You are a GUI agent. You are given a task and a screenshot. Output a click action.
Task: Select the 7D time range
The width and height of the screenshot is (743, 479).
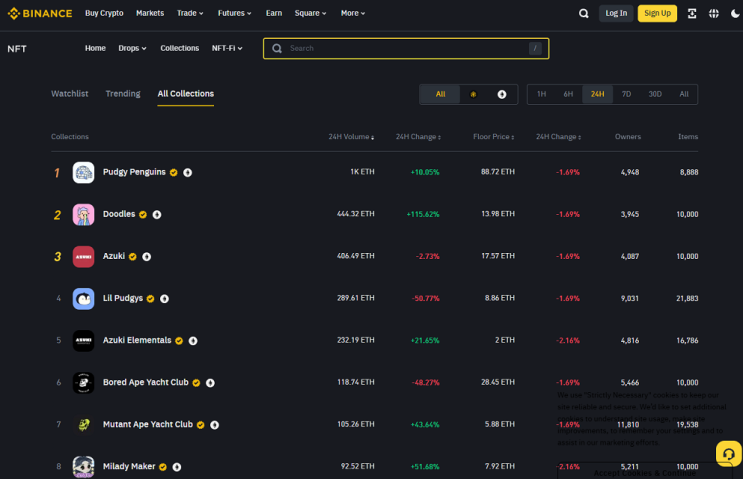click(x=626, y=94)
